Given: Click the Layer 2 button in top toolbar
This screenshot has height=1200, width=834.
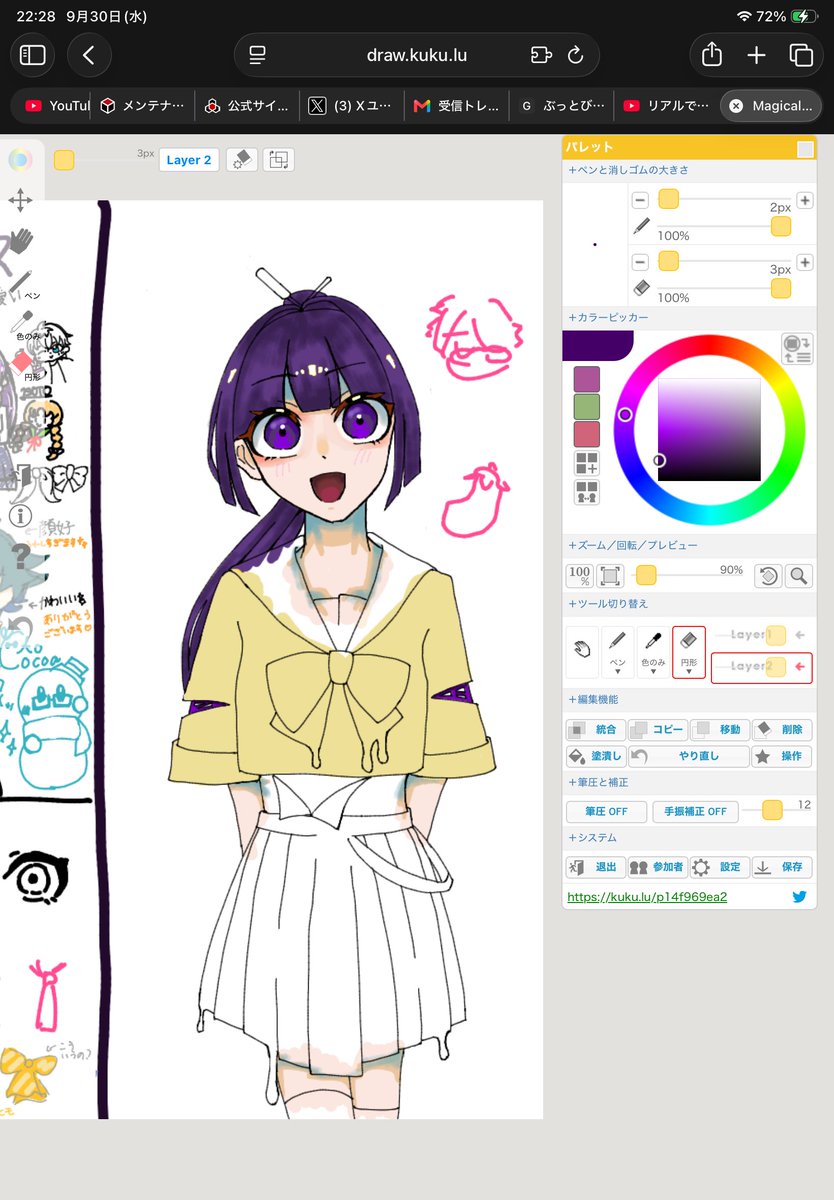Looking at the screenshot, I should [189, 160].
